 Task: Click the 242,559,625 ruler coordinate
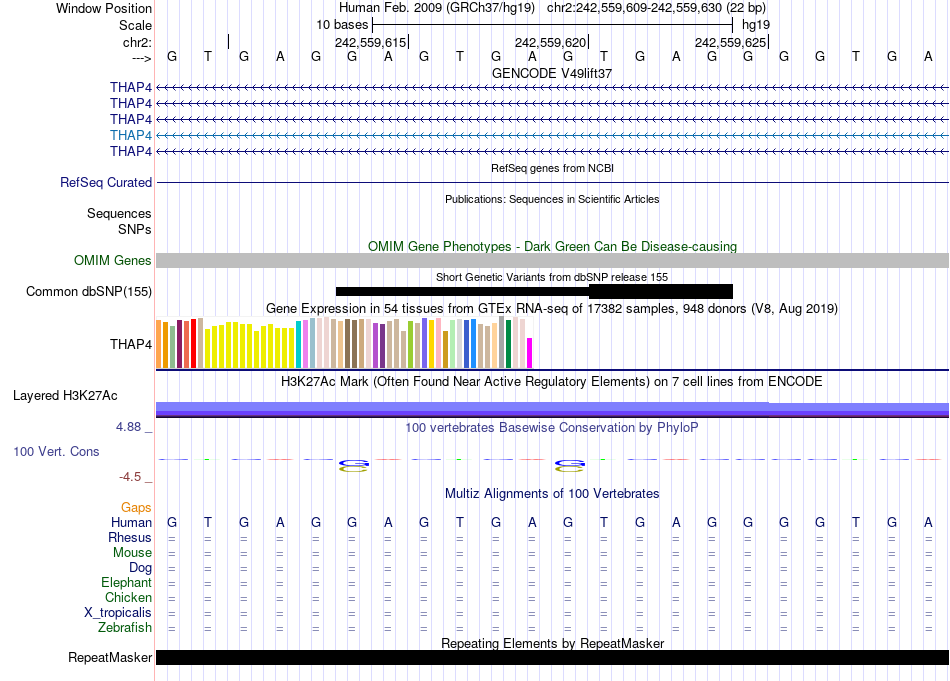730,42
